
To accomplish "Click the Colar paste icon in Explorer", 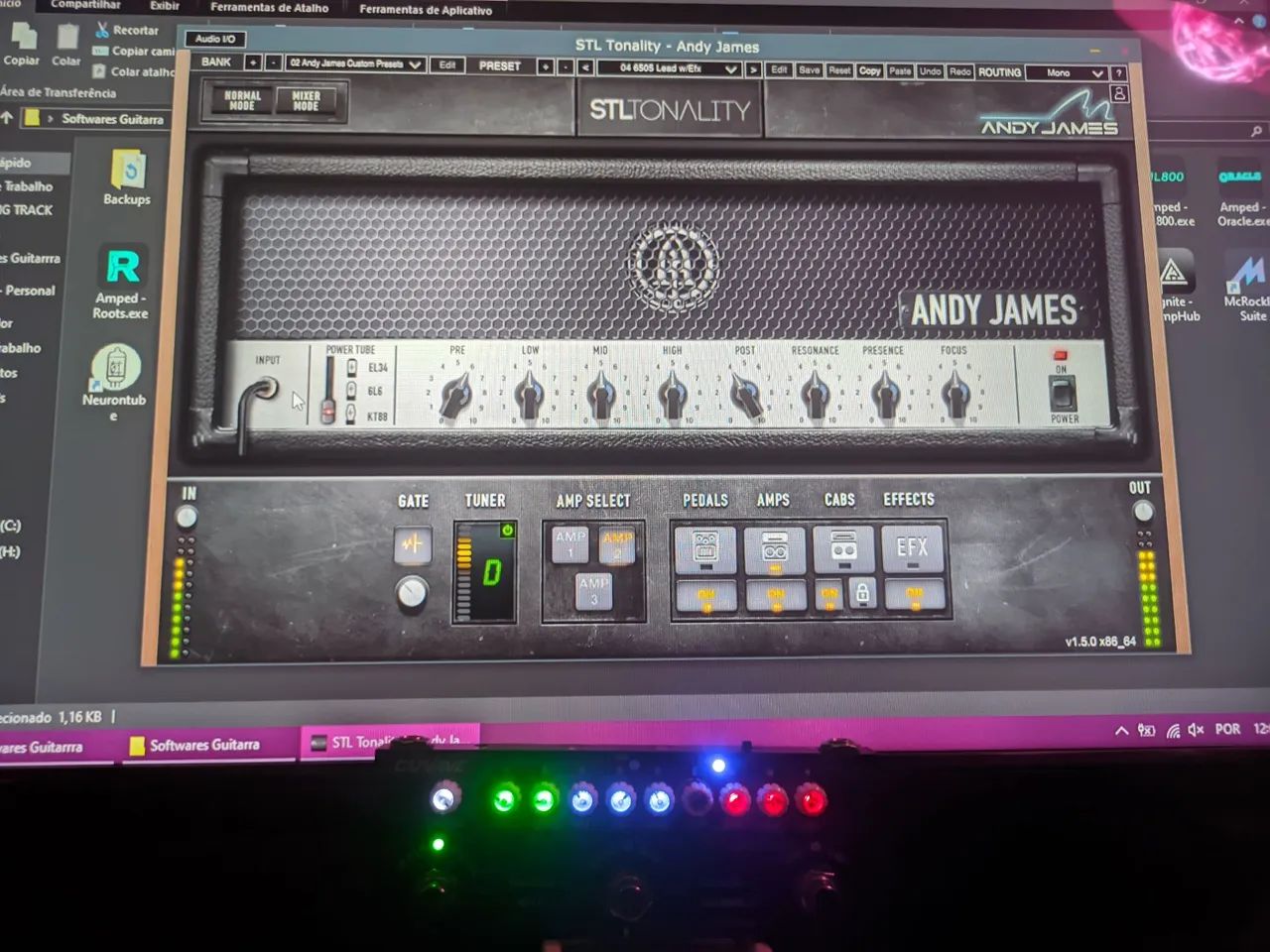I will tap(66, 46).
